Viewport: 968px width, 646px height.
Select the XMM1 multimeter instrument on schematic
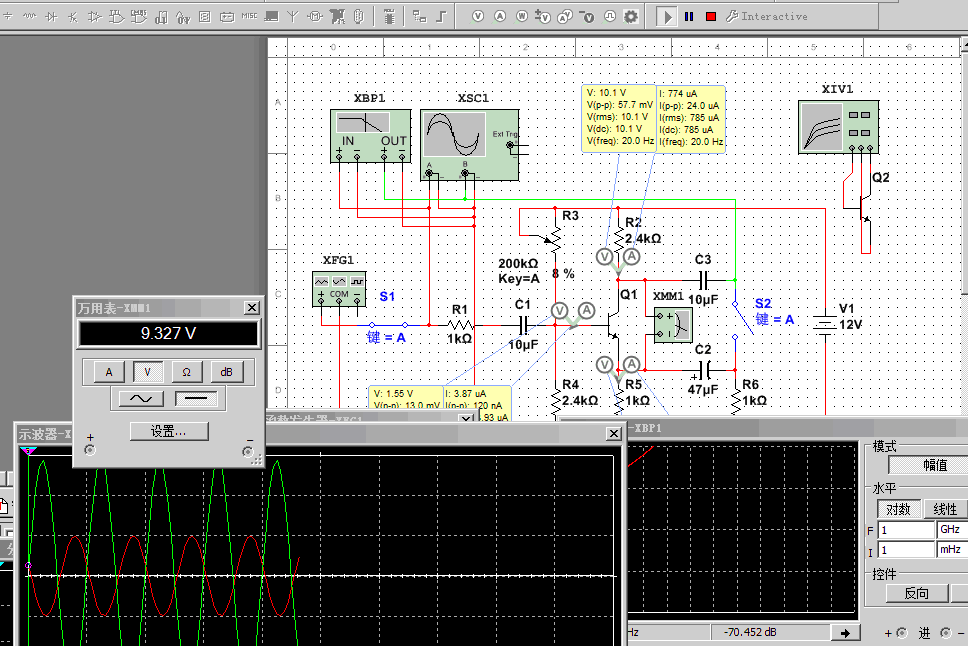[x=673, y=325]
